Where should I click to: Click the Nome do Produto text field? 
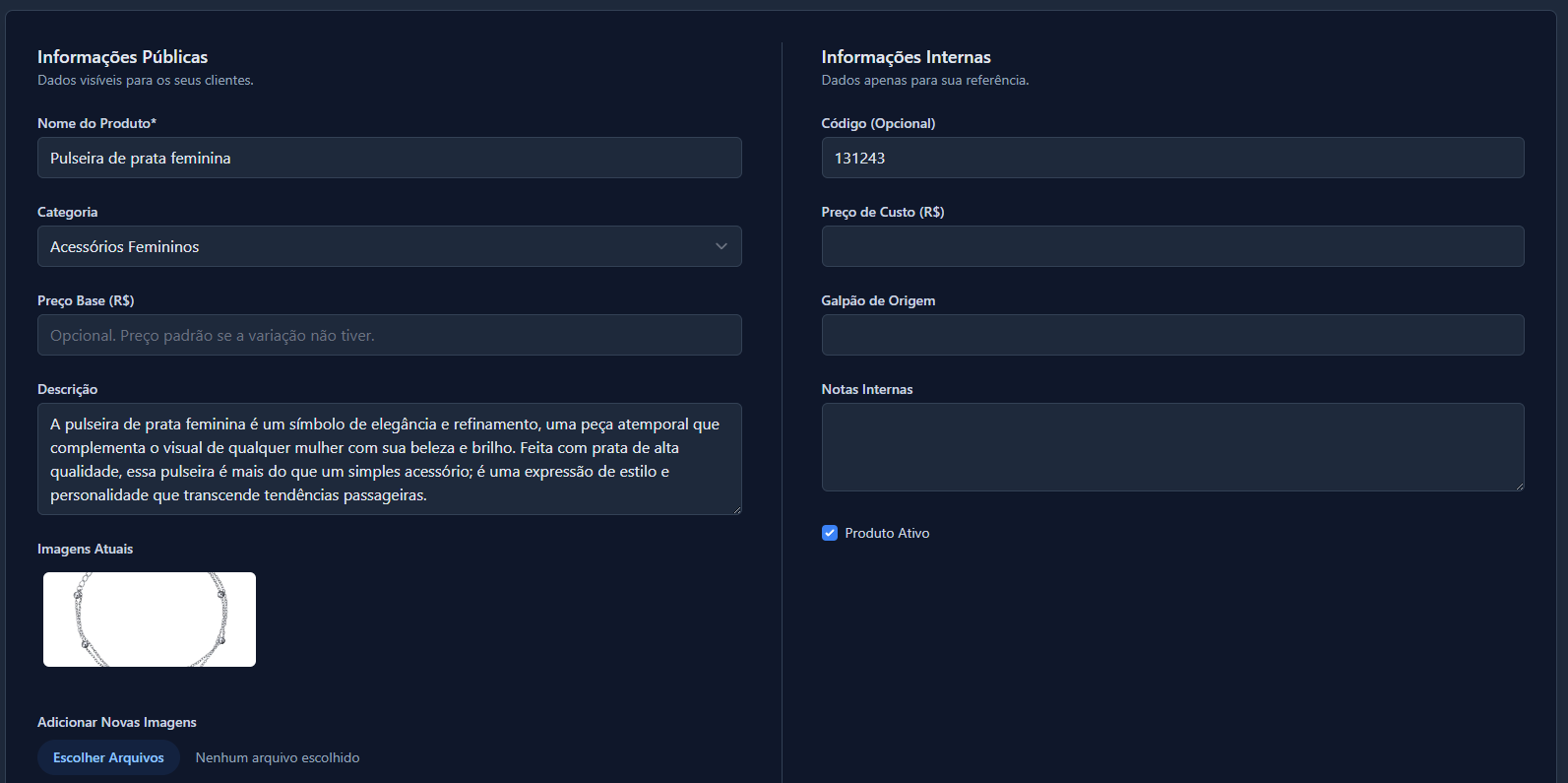coord(389,158)
